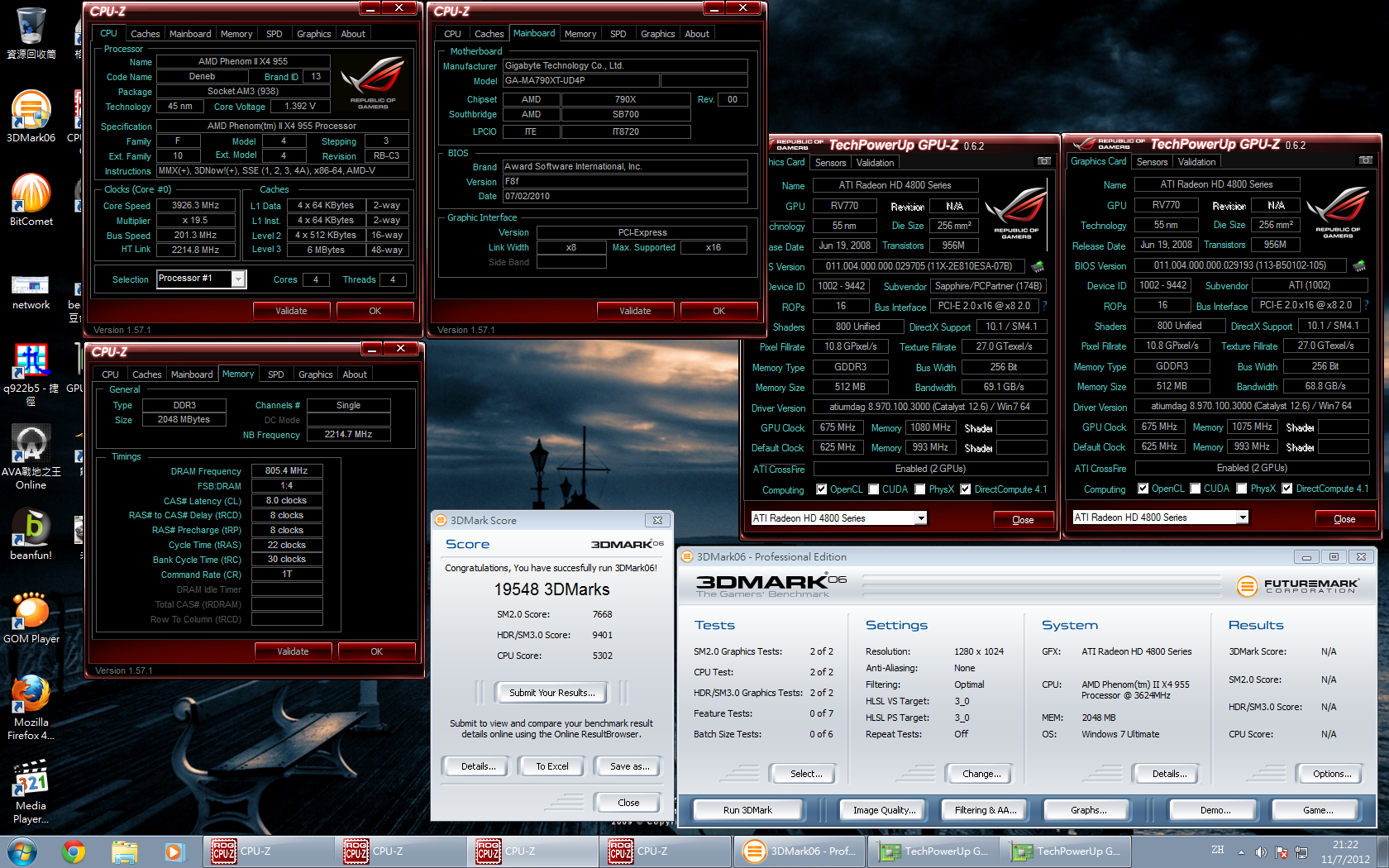Open the Mozilla Firefox desktop shortcut

[31, 707]
